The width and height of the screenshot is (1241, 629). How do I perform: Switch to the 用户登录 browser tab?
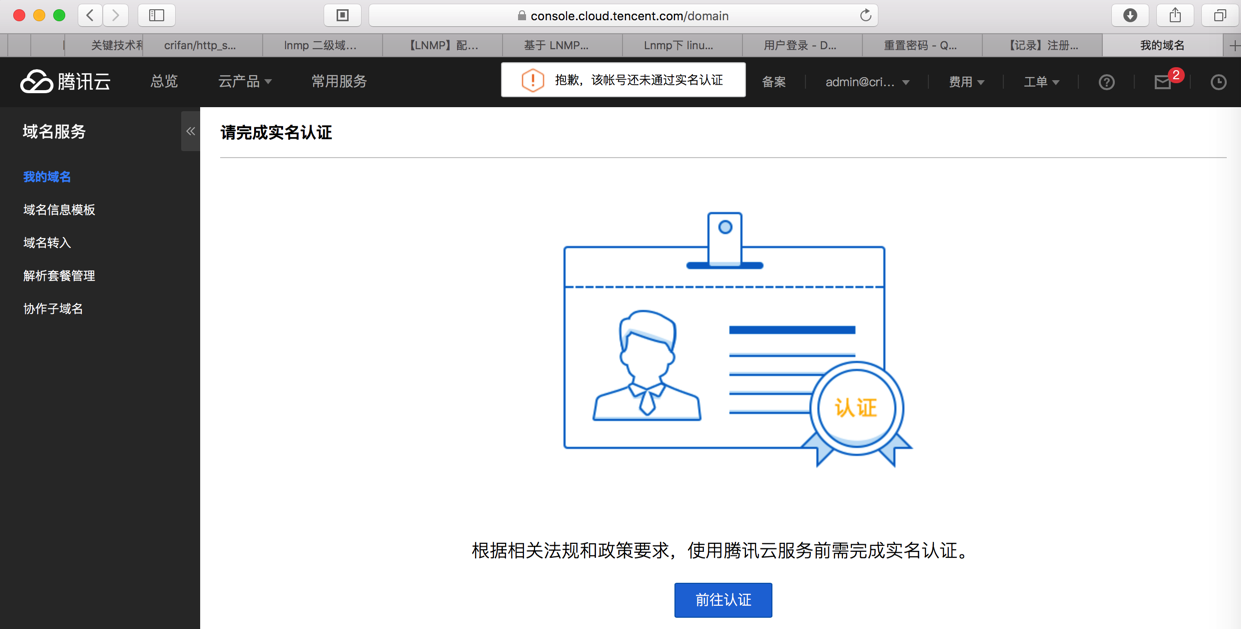pos(801,45)
